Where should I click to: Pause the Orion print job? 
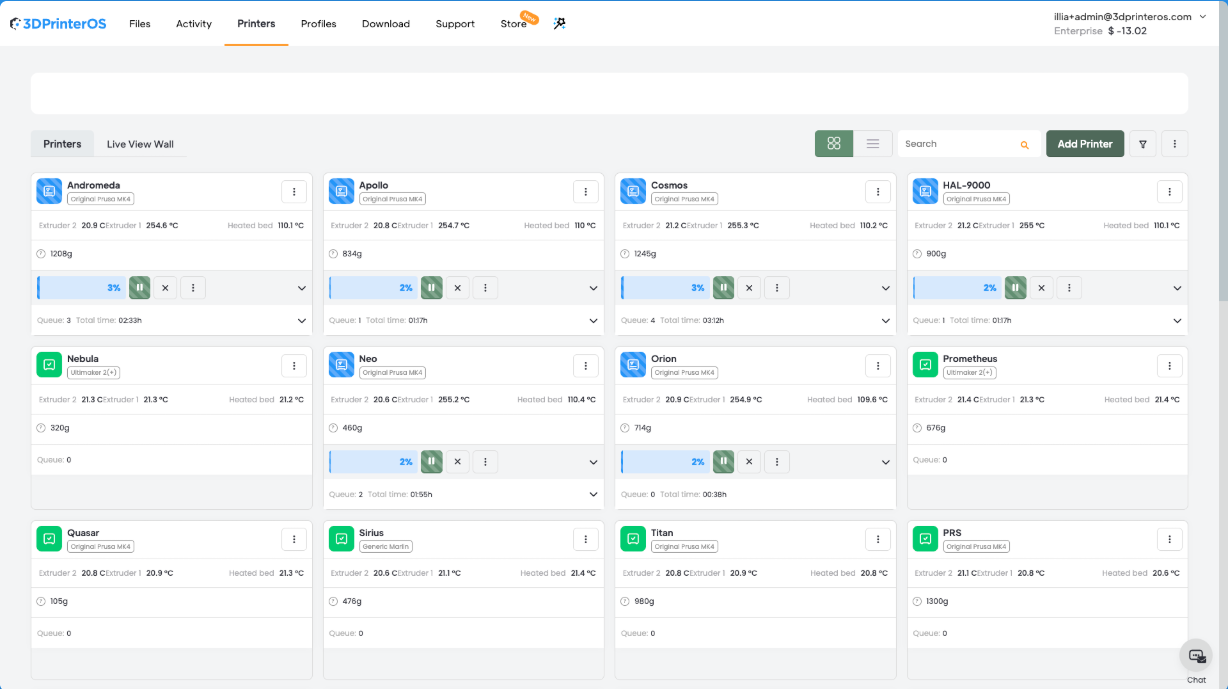723,462
